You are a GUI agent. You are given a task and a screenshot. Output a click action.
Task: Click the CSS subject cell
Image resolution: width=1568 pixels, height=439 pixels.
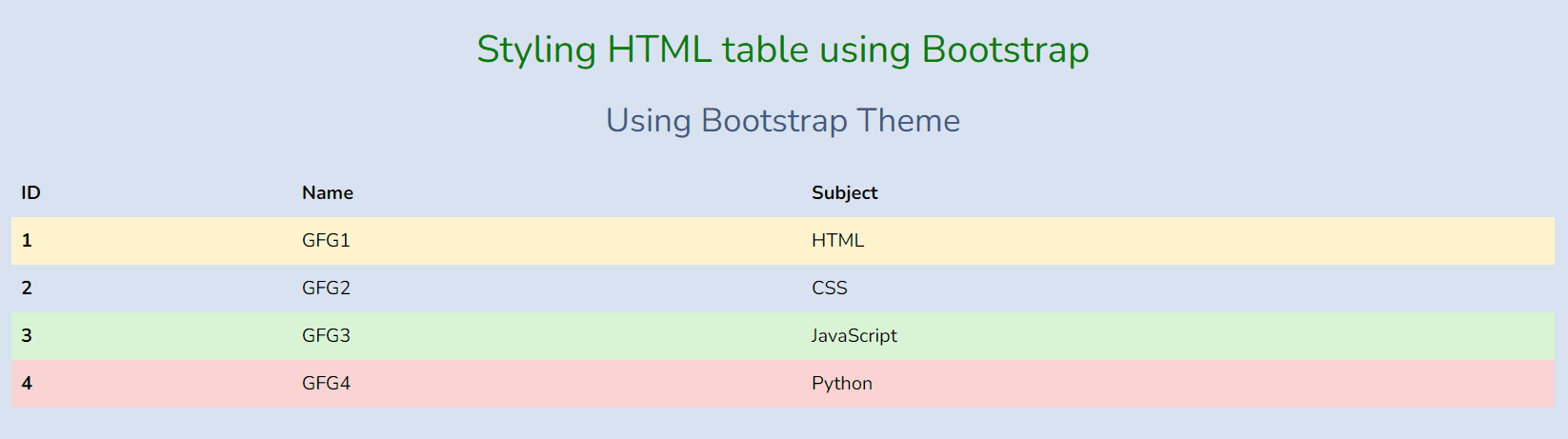[x=1178, y=289]
